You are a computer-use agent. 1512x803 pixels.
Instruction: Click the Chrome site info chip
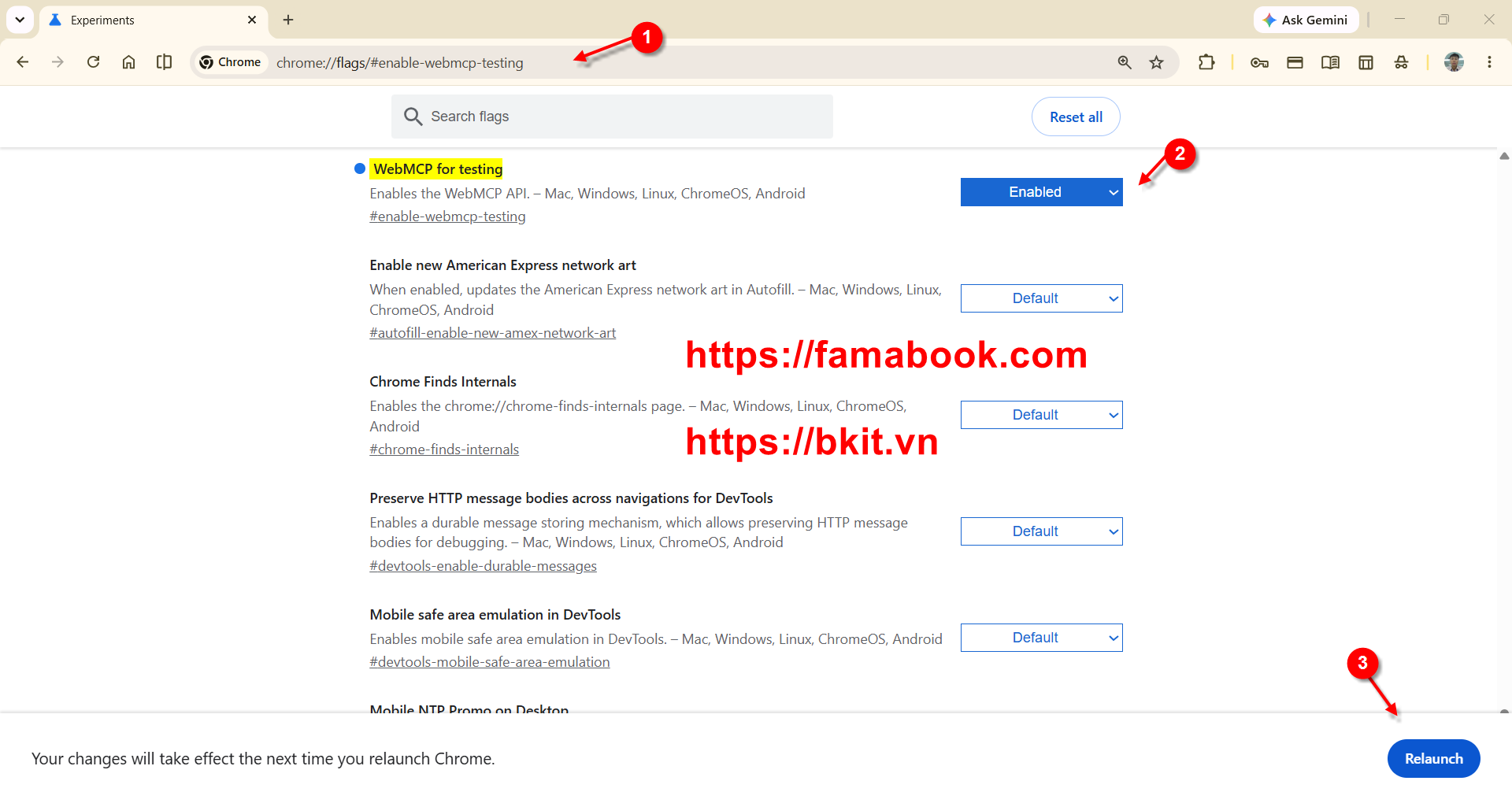[230, 62]
